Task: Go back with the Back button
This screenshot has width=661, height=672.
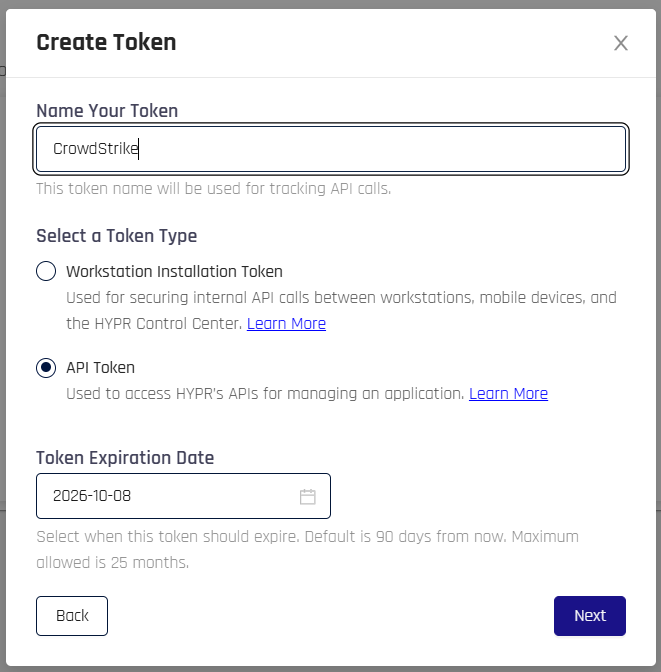Action: pos(72,616)
